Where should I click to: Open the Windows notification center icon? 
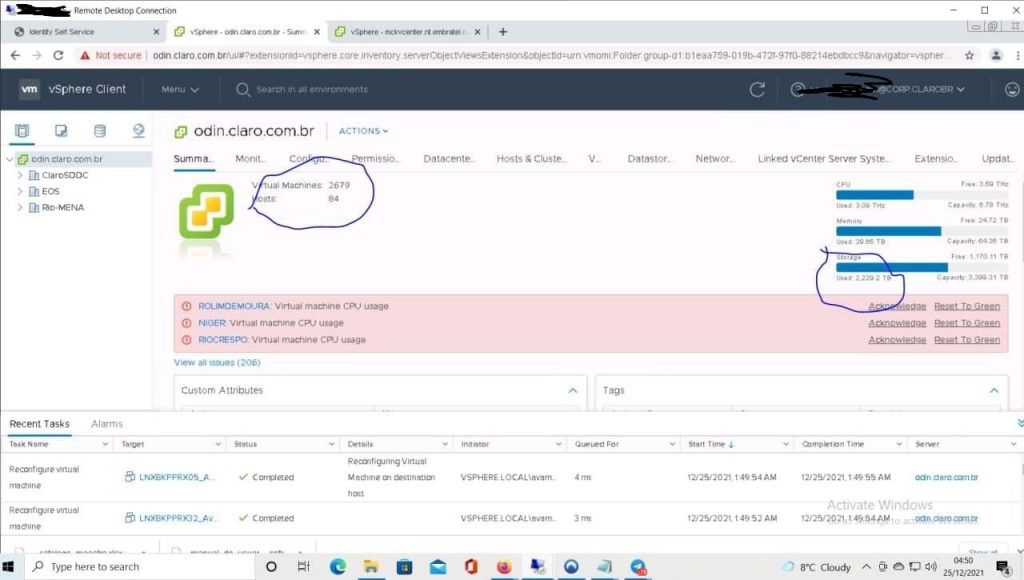coord(1003,566)
